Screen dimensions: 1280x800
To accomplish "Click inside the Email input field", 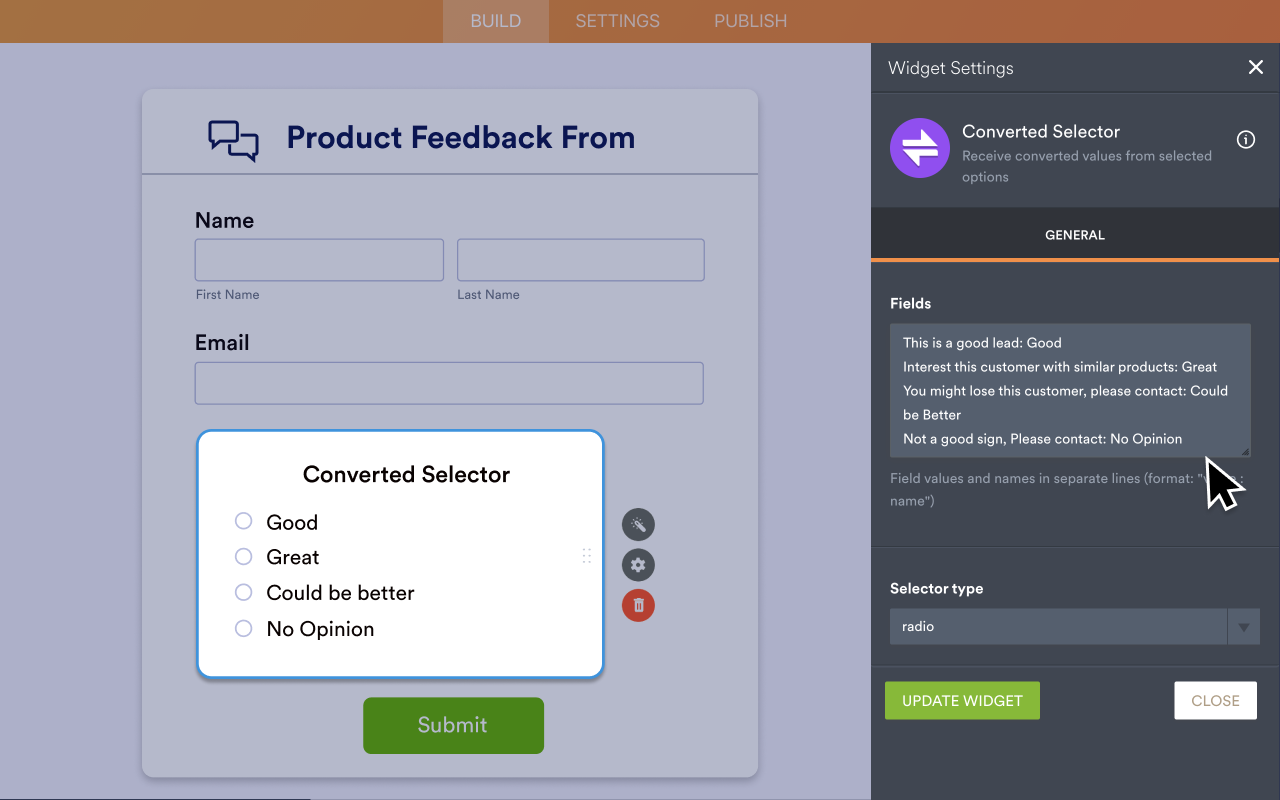I will click(448, 383).
